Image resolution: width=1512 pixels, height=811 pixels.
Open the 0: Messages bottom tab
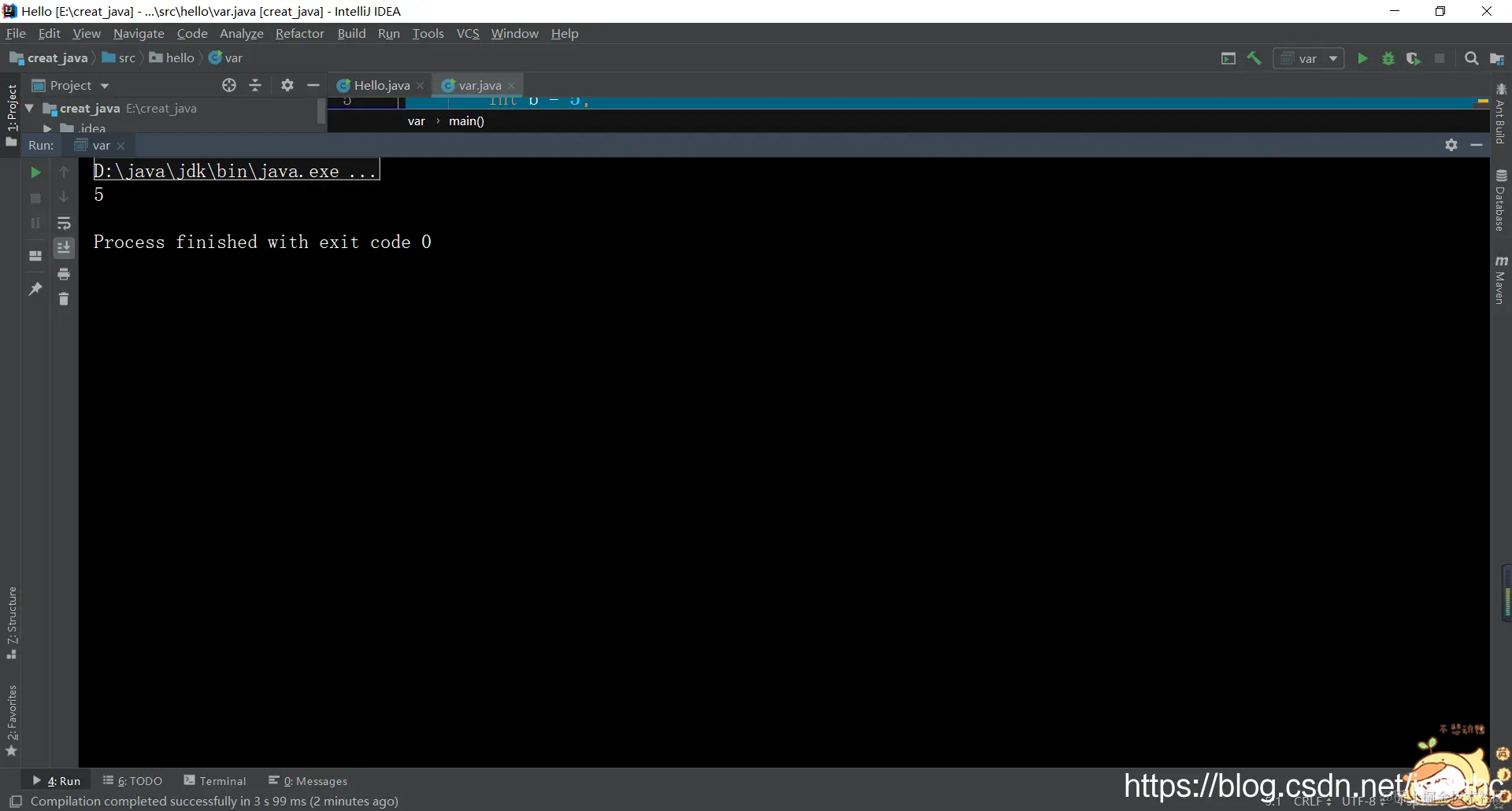(x=308, y=780)
